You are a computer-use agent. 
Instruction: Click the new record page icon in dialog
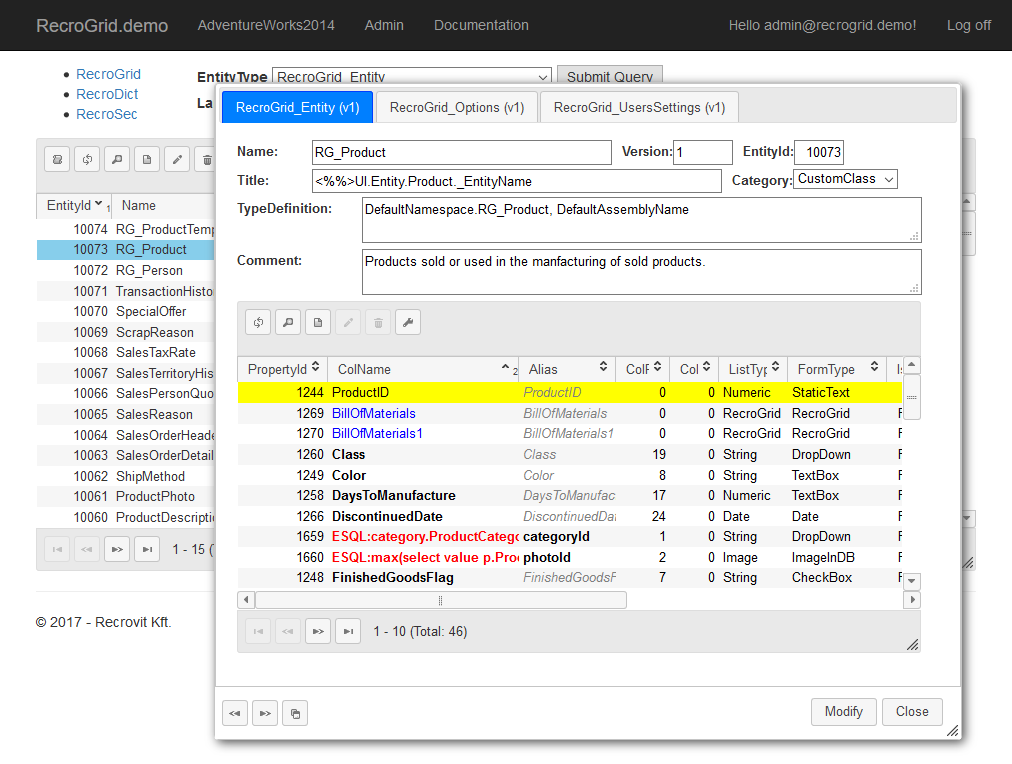318,322
